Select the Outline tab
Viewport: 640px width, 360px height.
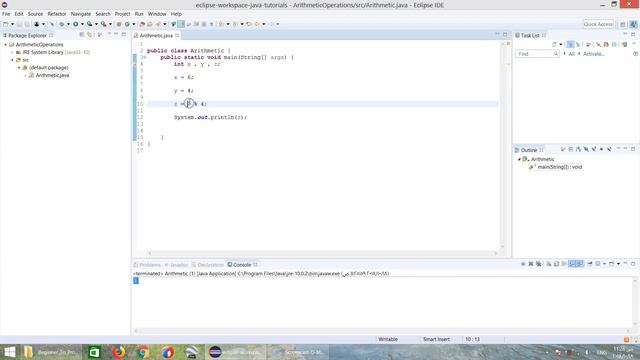coord(529,150)
